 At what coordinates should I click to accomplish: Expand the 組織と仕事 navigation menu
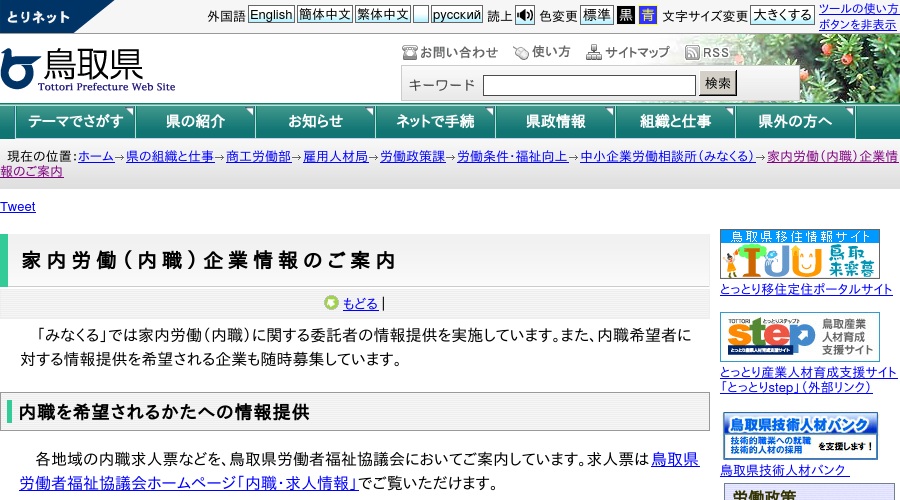coord(675,122)
